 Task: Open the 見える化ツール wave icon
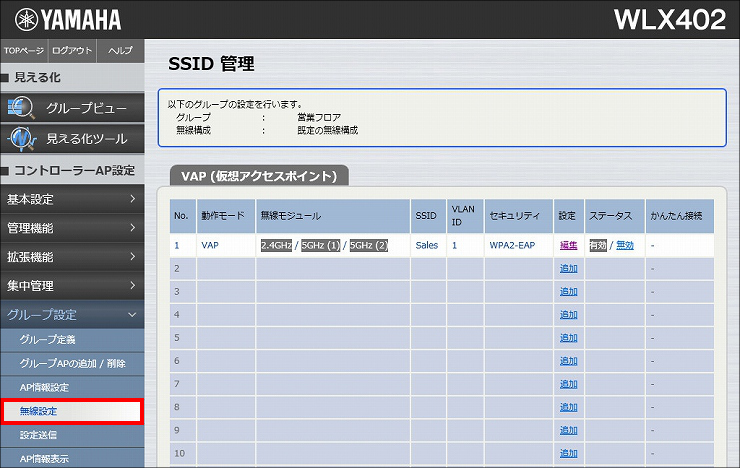[21, 138]
